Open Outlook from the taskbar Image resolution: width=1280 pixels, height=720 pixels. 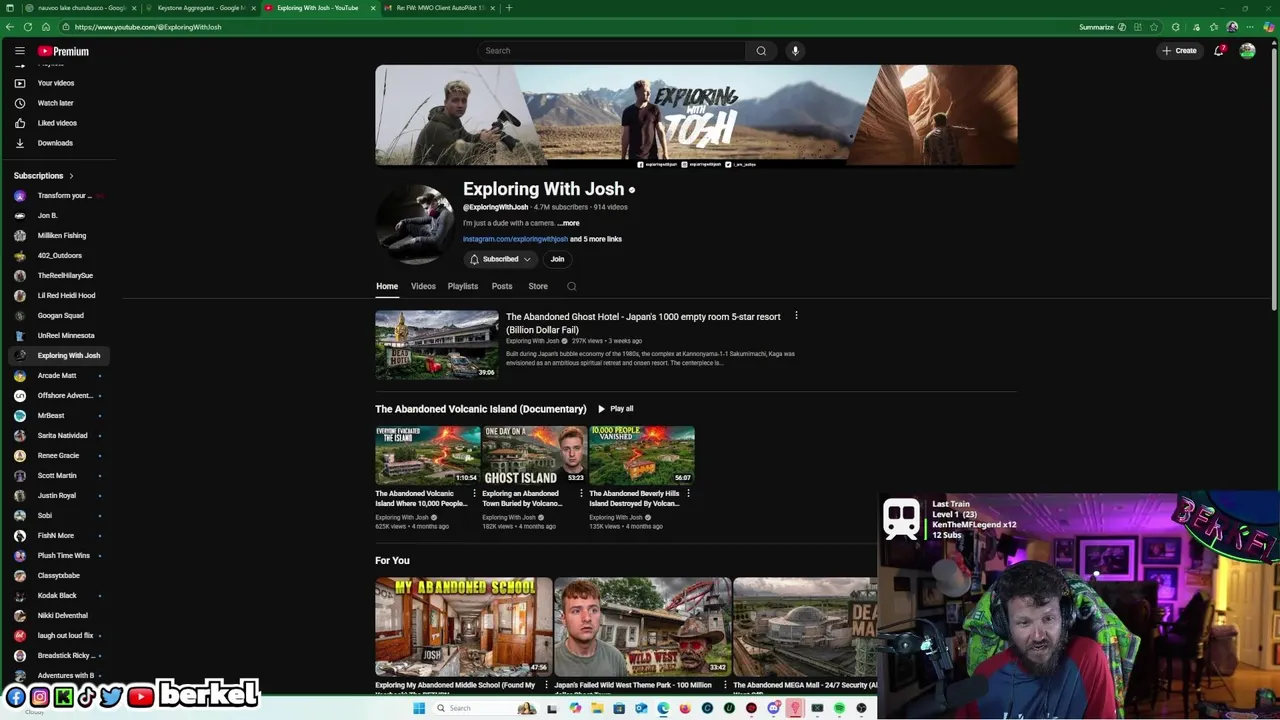pos(641,708)
